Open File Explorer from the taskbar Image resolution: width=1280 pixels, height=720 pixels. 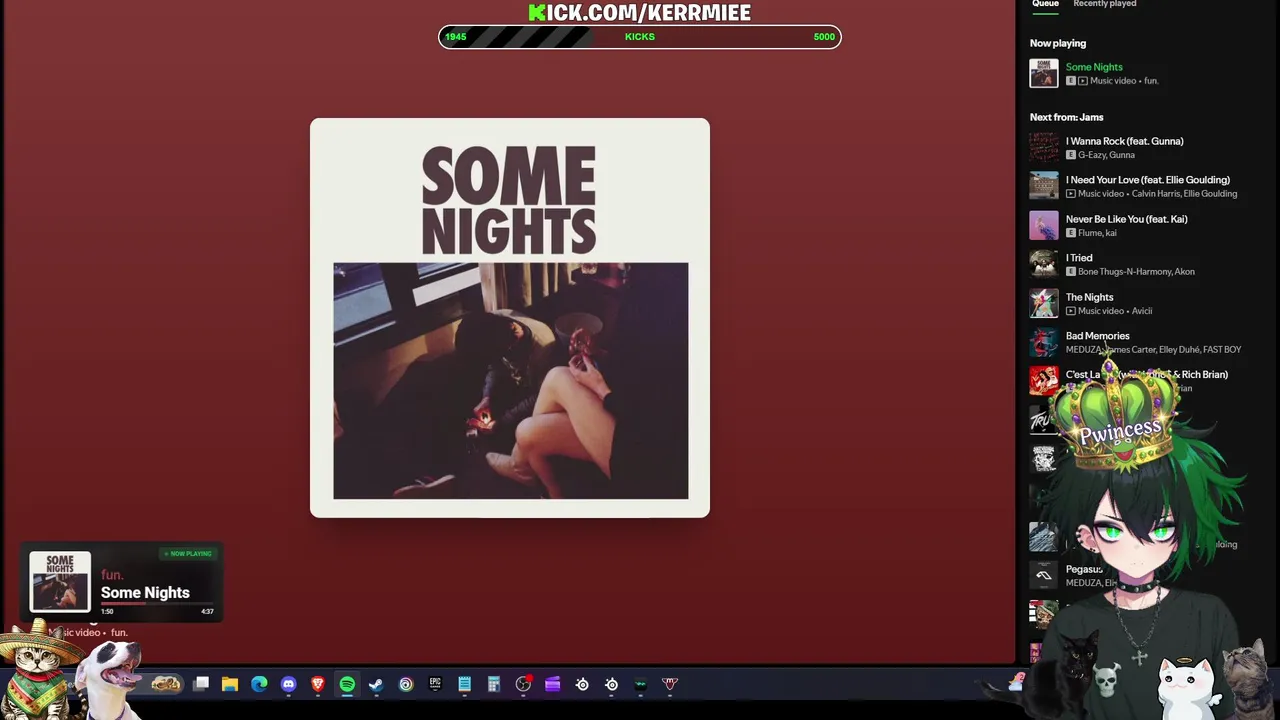(230, 684)
